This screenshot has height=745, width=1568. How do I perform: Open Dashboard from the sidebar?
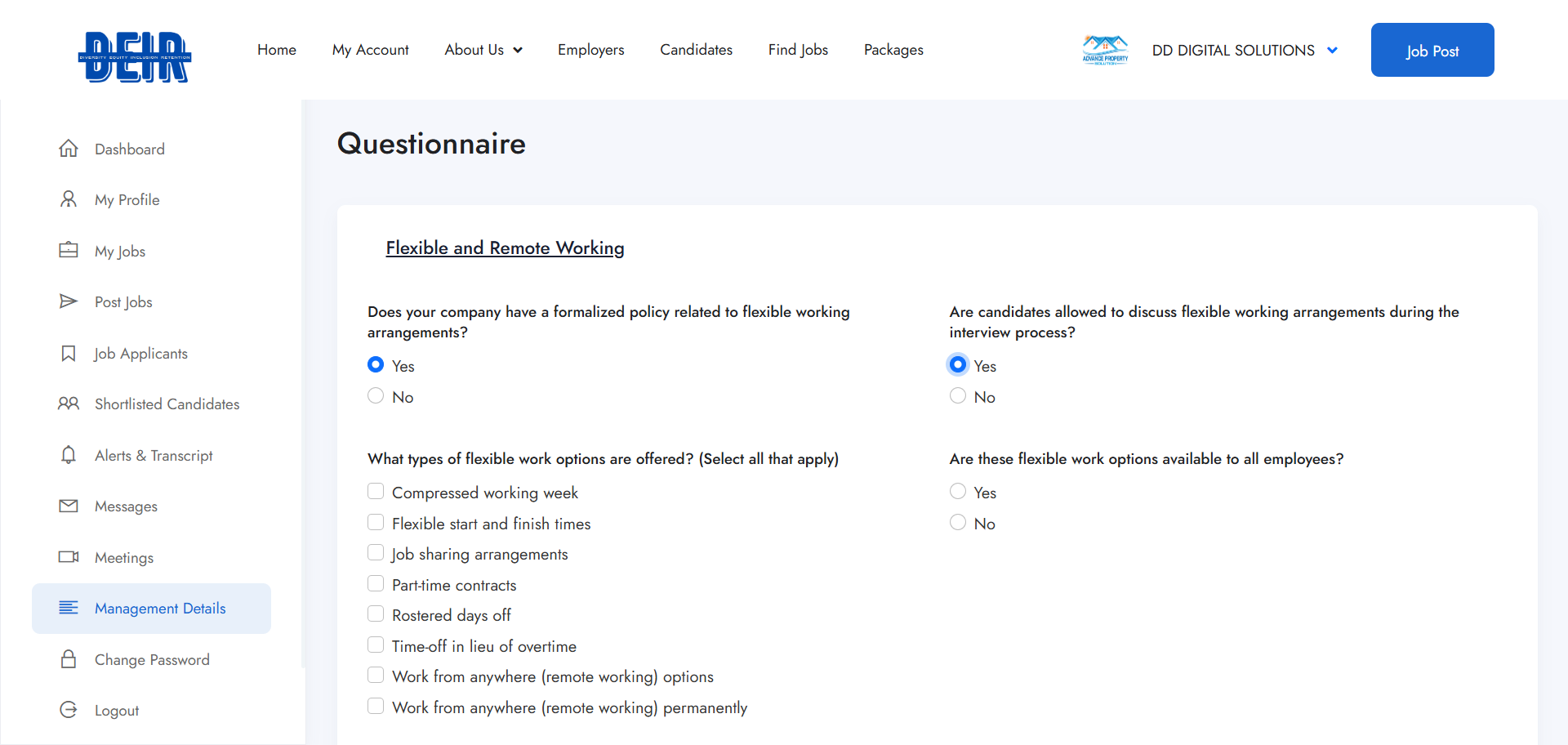[x=130, y=149]
